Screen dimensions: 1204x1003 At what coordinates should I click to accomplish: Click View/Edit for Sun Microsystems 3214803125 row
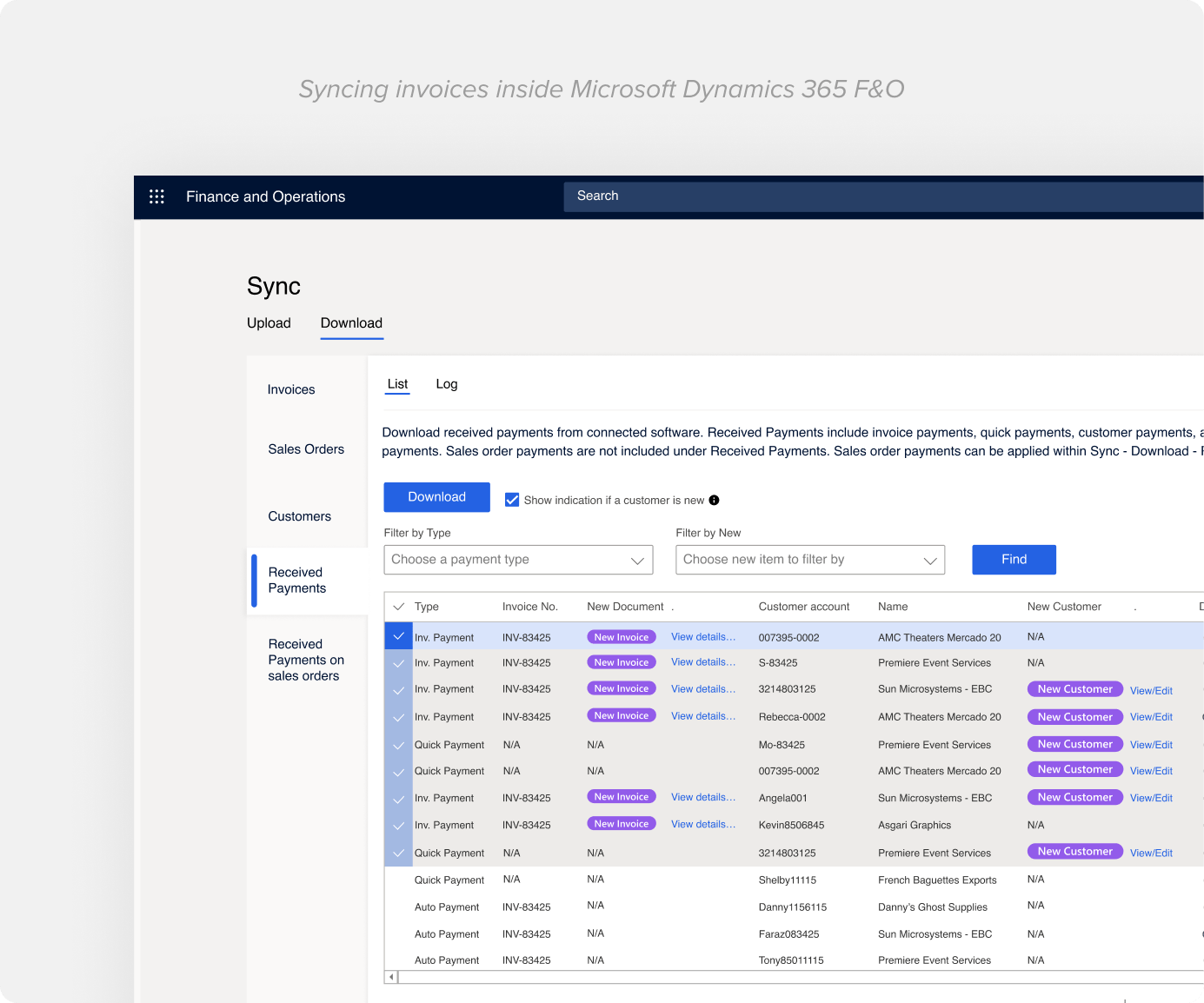click(x=1151, y=691)
